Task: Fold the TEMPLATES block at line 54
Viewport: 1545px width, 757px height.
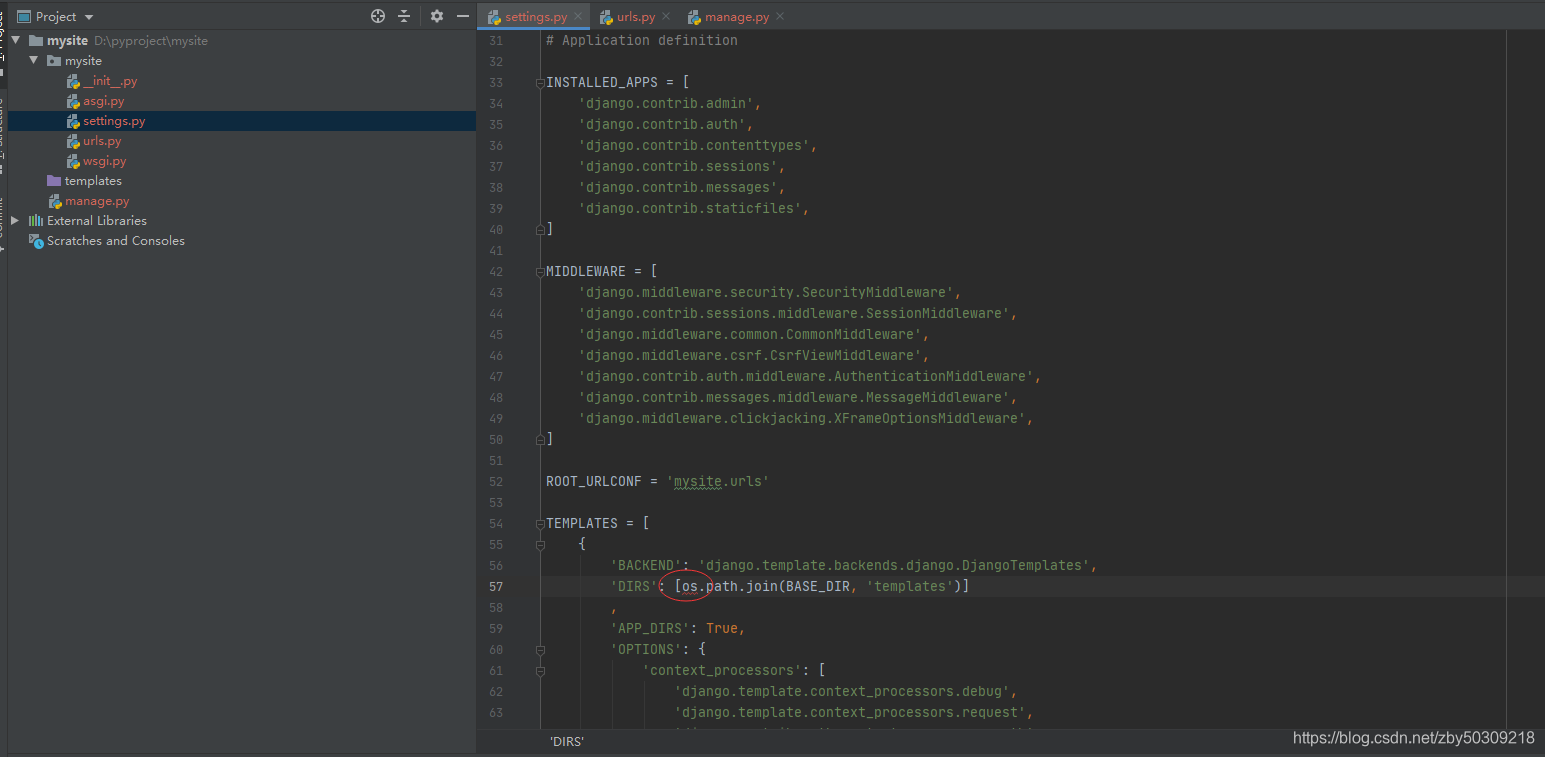Action: (539, 522)
